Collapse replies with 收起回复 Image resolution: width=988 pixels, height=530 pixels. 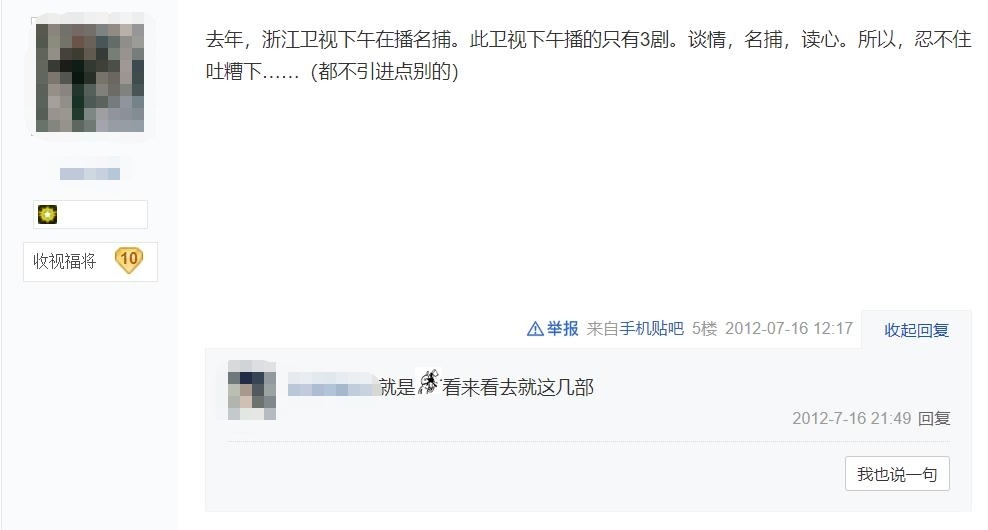916,330
